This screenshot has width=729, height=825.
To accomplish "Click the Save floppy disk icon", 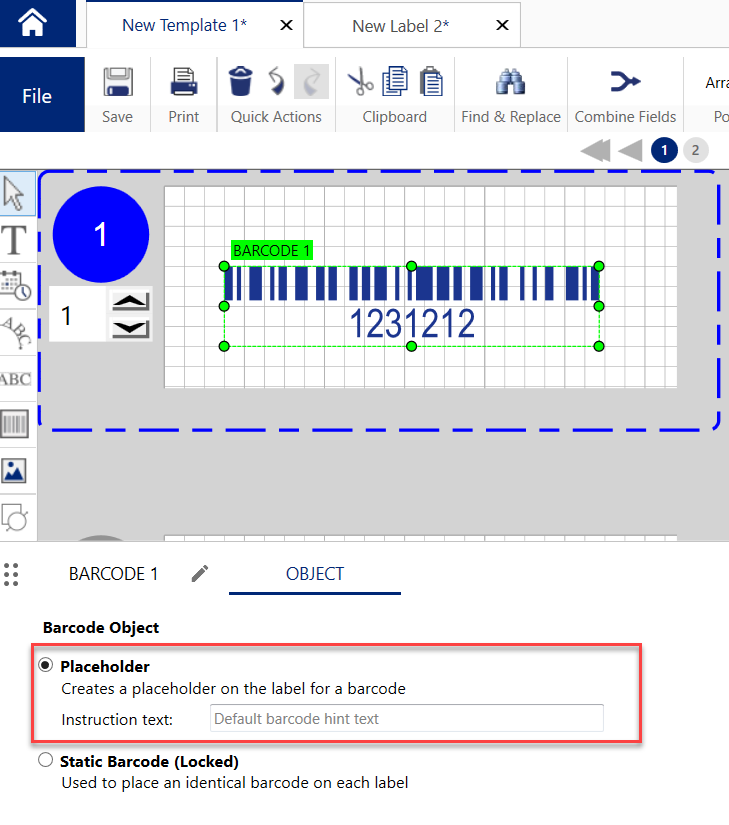I will pos(118,82).
